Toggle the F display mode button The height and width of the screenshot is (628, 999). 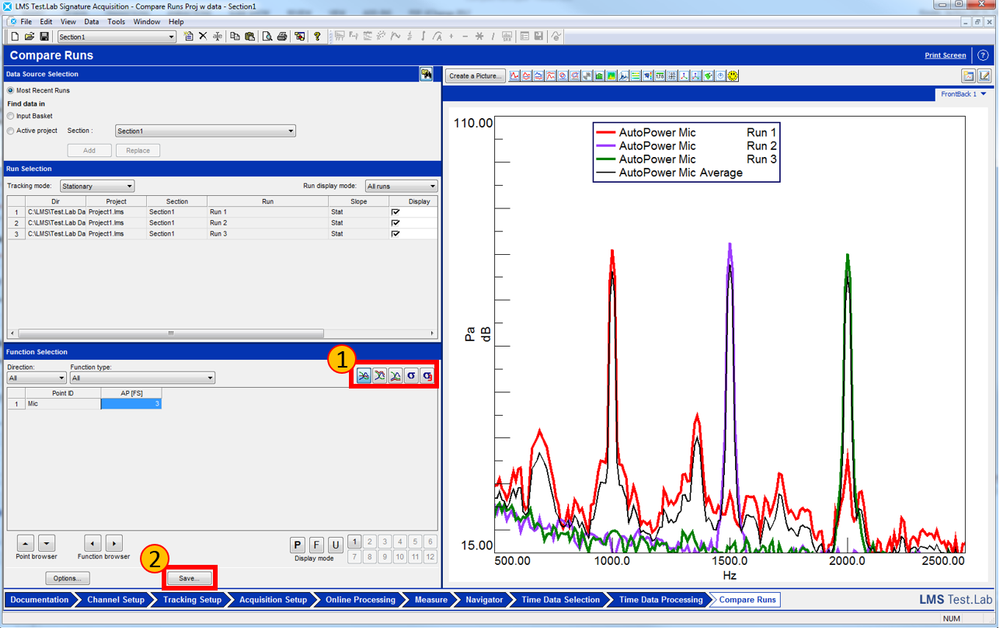tap(316, 545)
